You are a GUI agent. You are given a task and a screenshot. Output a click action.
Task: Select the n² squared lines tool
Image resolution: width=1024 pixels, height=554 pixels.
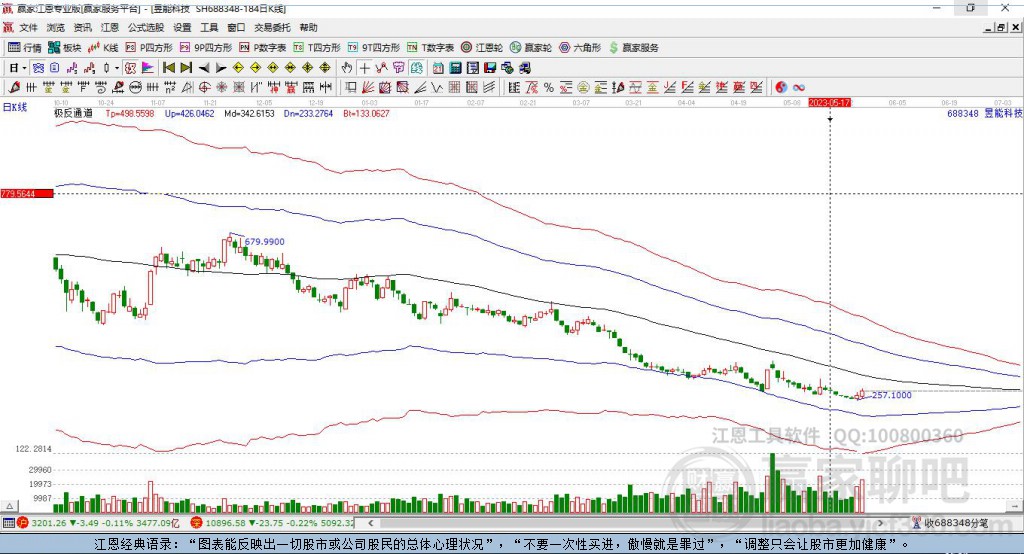pyautogui.click(x=170, y=87)
